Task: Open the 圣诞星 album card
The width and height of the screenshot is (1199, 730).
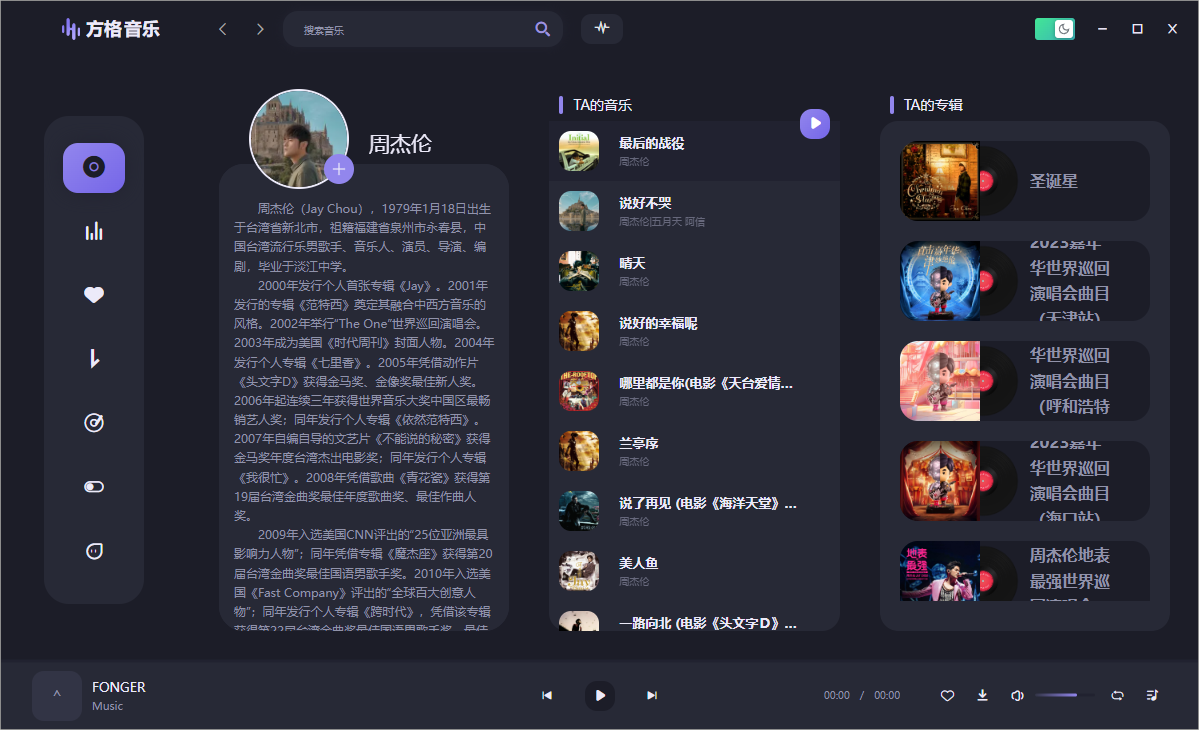Action: pos(1024,181)
